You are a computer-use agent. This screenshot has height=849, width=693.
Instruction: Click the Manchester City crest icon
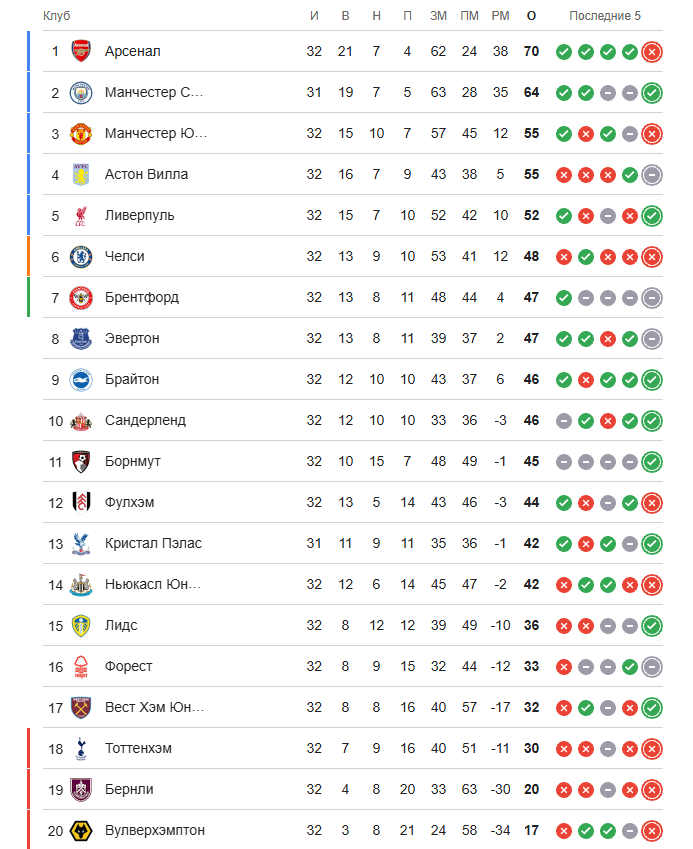click(x=81, y=92)
